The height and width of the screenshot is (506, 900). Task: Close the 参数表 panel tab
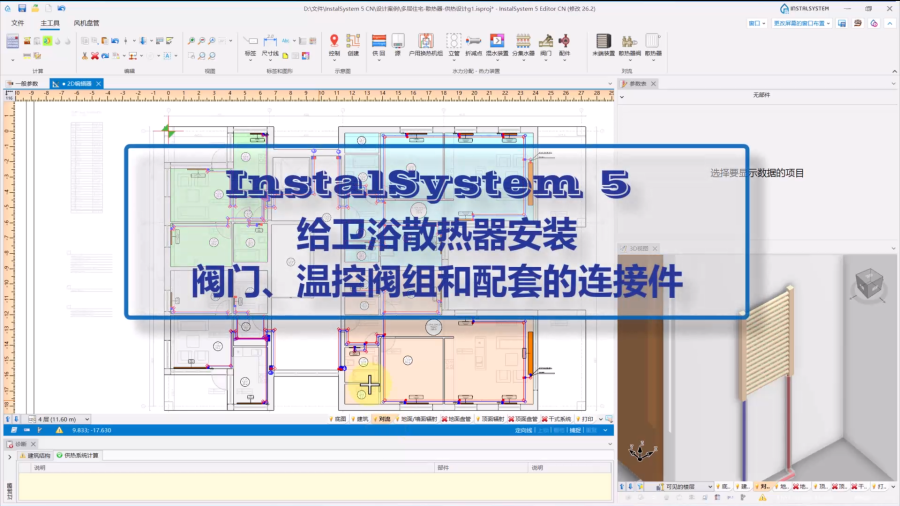click(x=653, y=84)
